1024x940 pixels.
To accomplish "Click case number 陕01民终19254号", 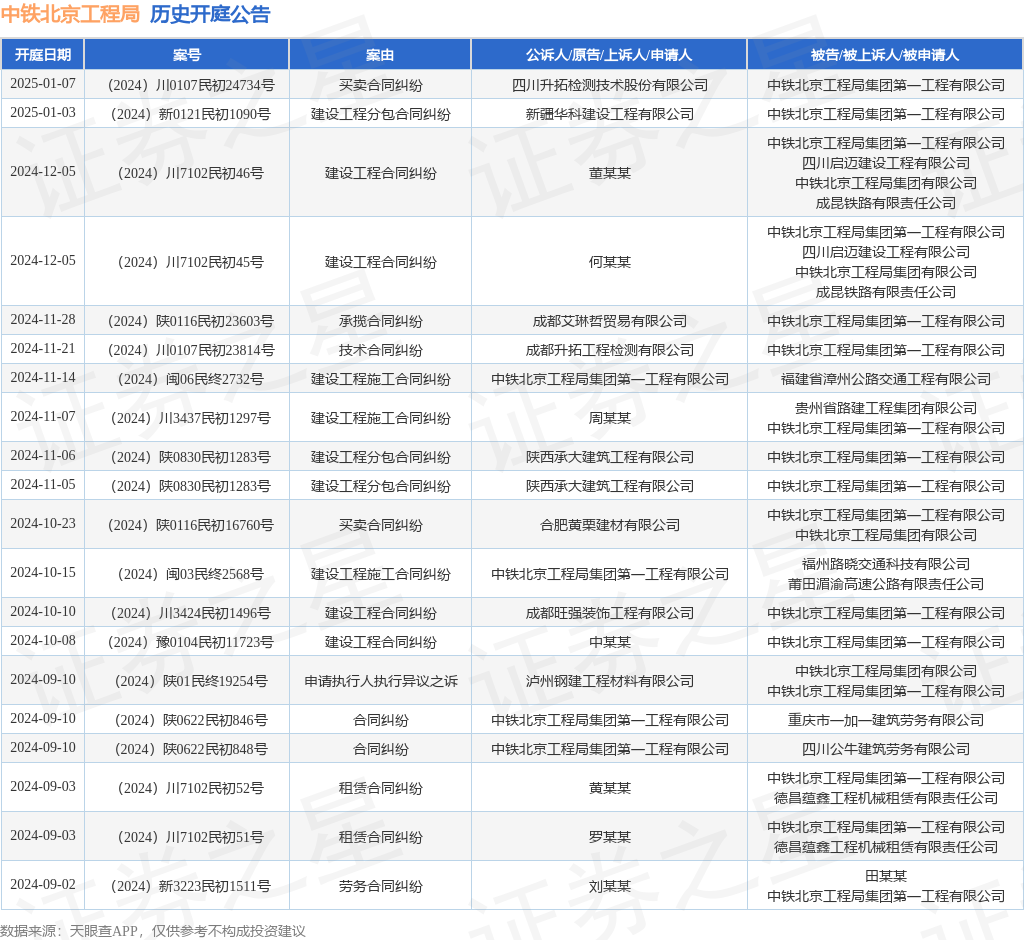I will pos(191,681).
